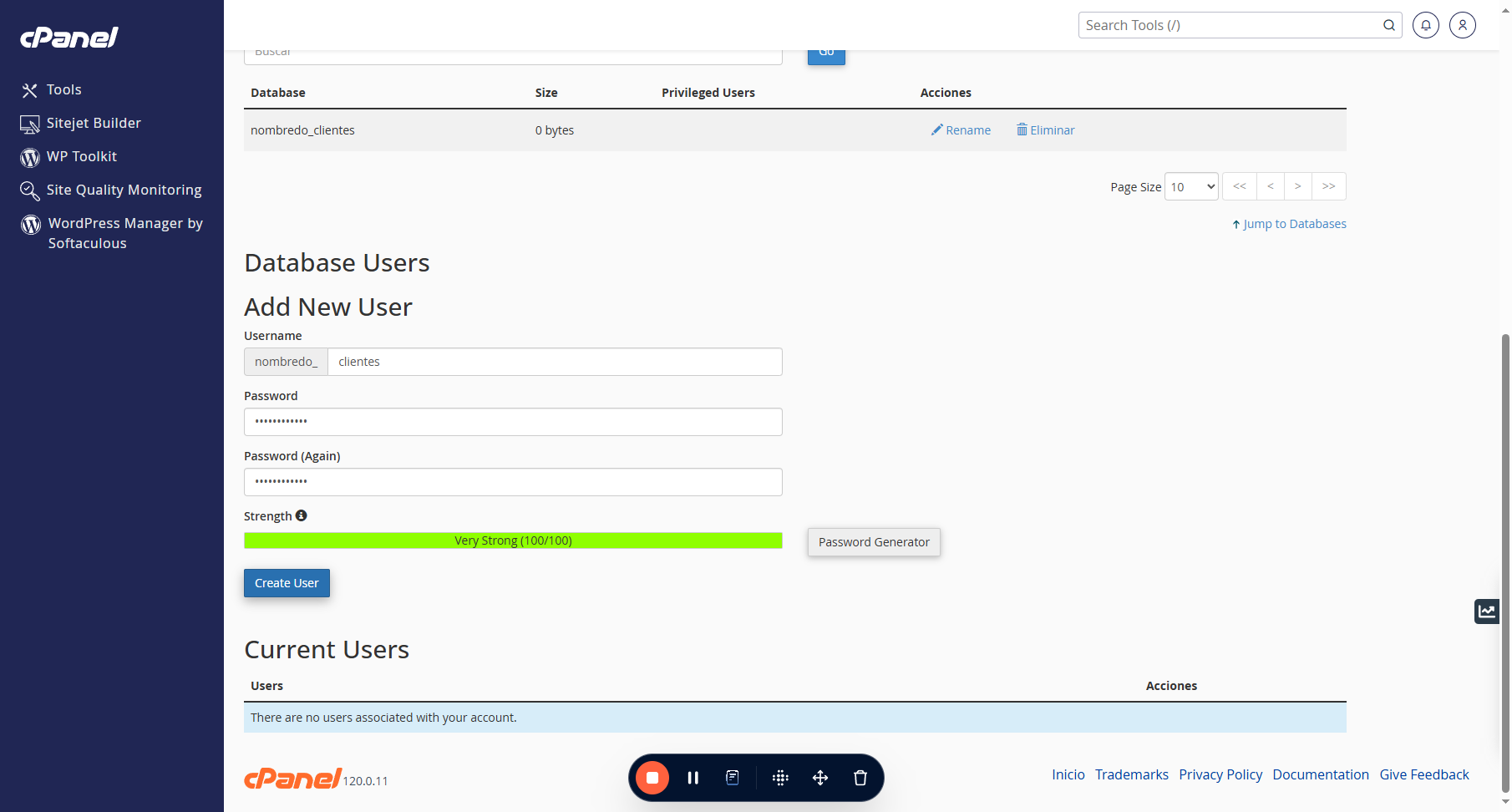Rename the nombredo_clientes database

pos(961,130)
